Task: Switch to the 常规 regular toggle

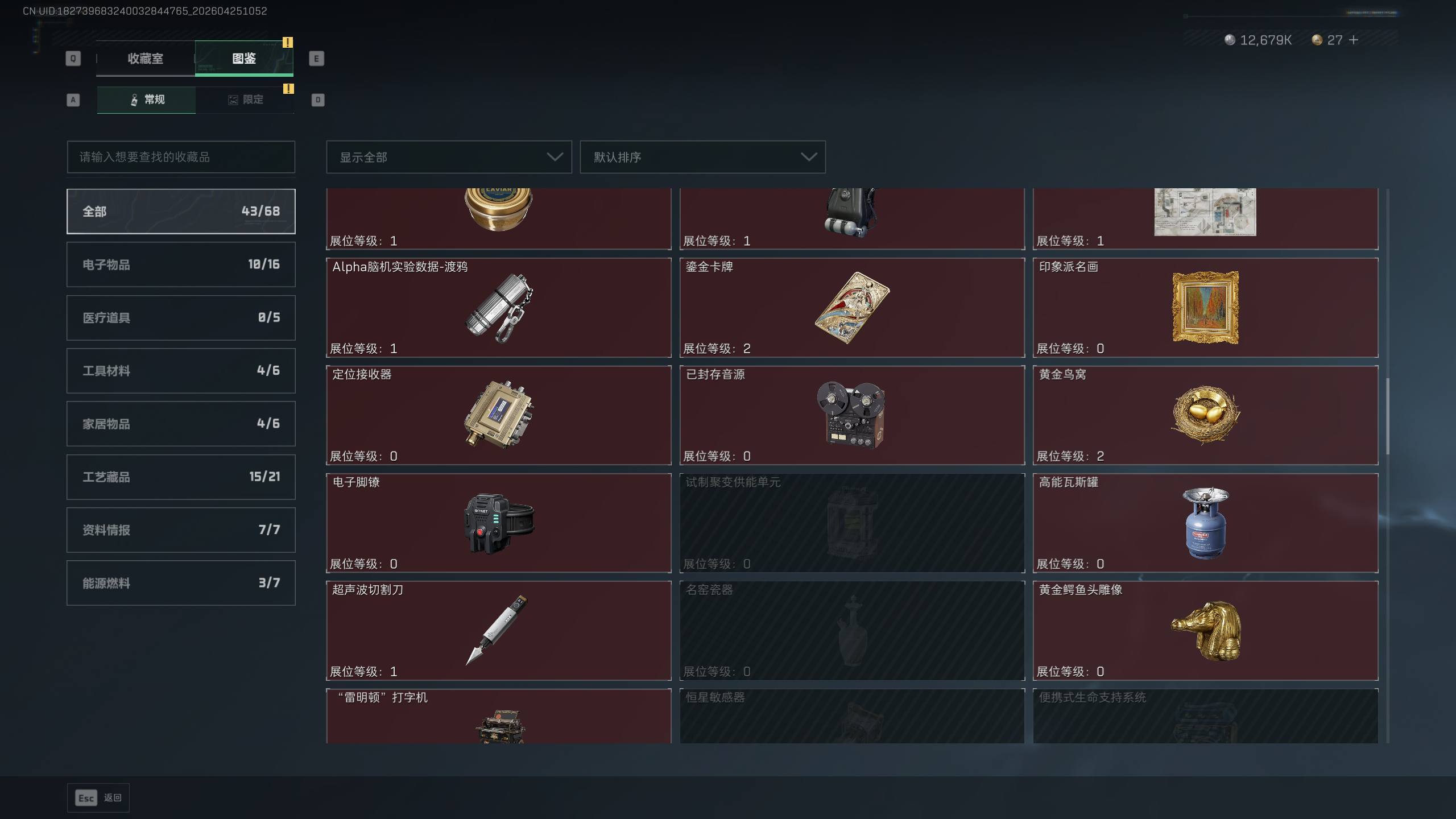Action: click(x=146, y=100)
